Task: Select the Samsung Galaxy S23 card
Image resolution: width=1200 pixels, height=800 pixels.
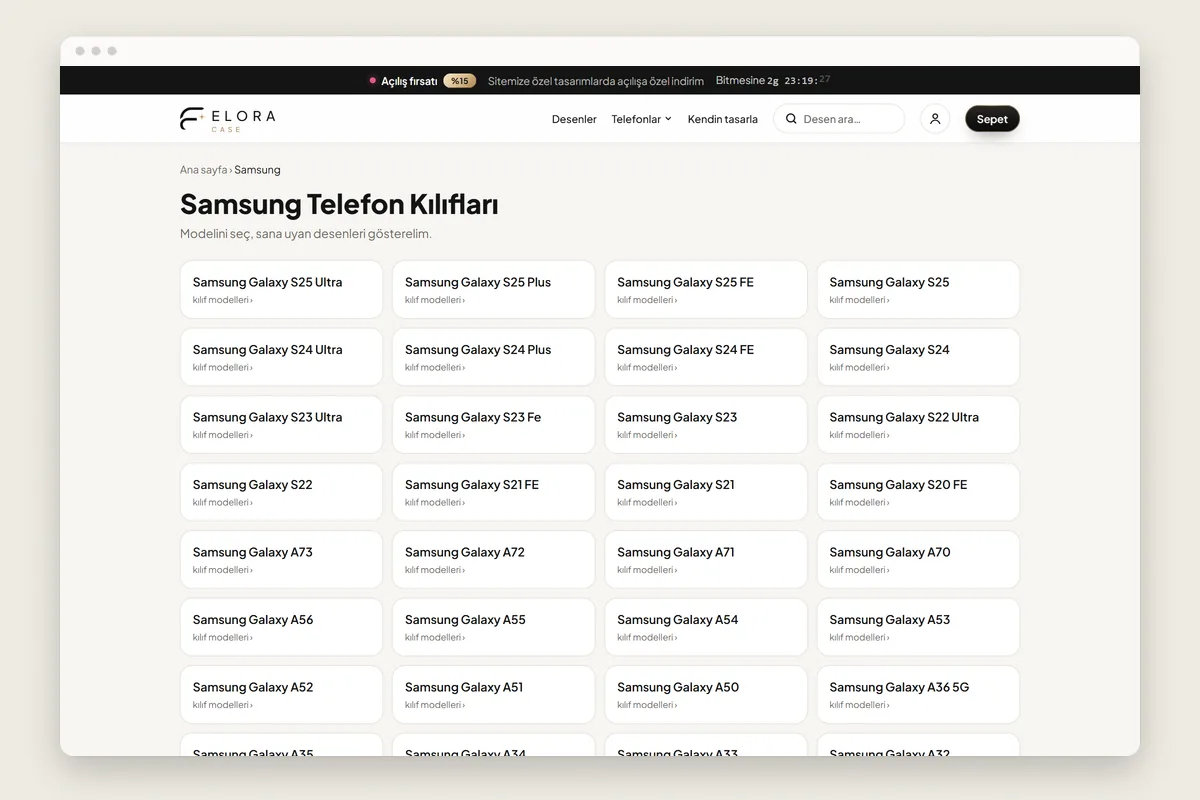Action: (706, 425)
